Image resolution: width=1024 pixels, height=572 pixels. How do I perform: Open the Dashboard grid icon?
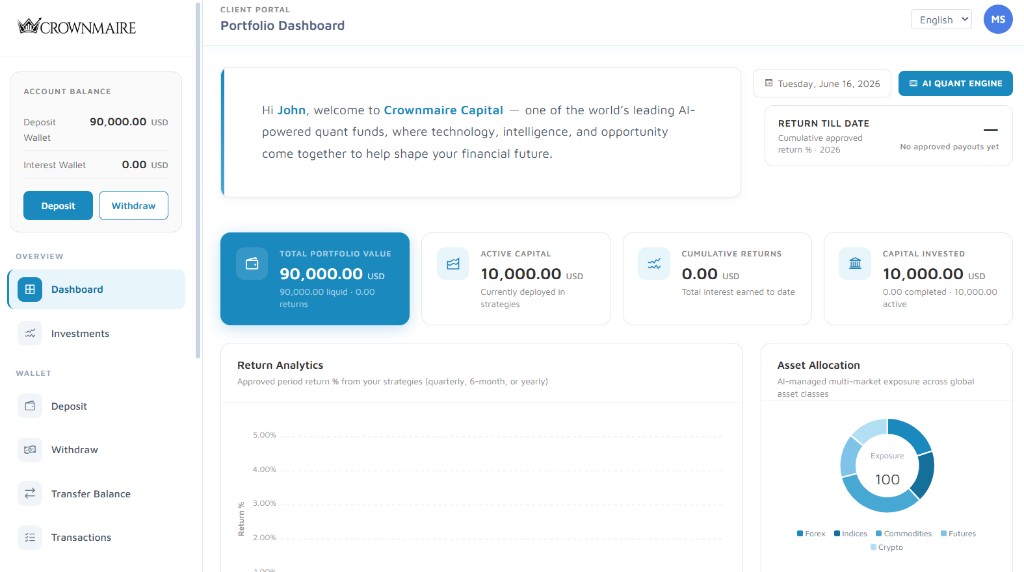[x=30, y=289]
